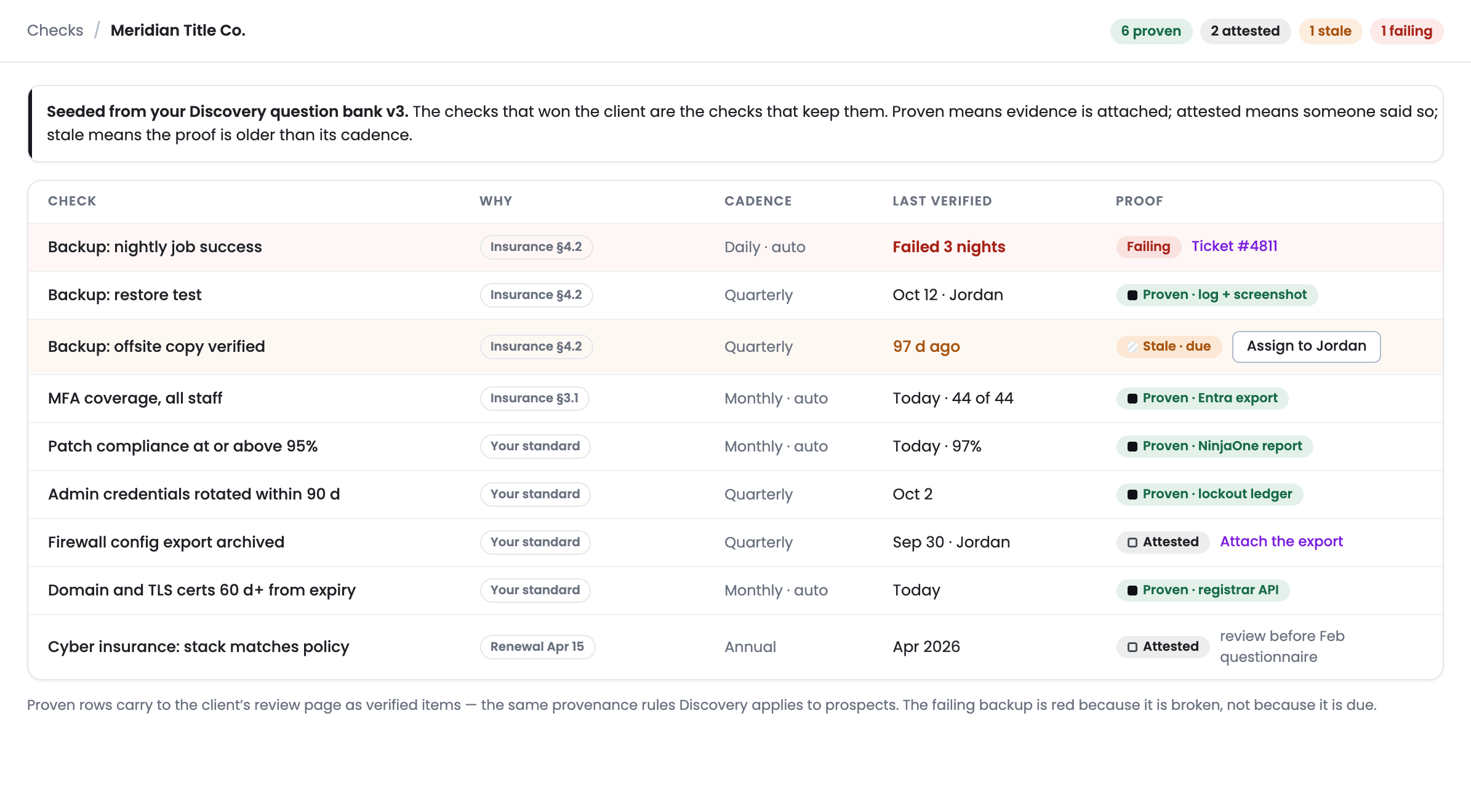Viewport: 1471px width, 812px height.
Task: Click the Daily · auto cadence cell
Action: (x=764, y=247)
